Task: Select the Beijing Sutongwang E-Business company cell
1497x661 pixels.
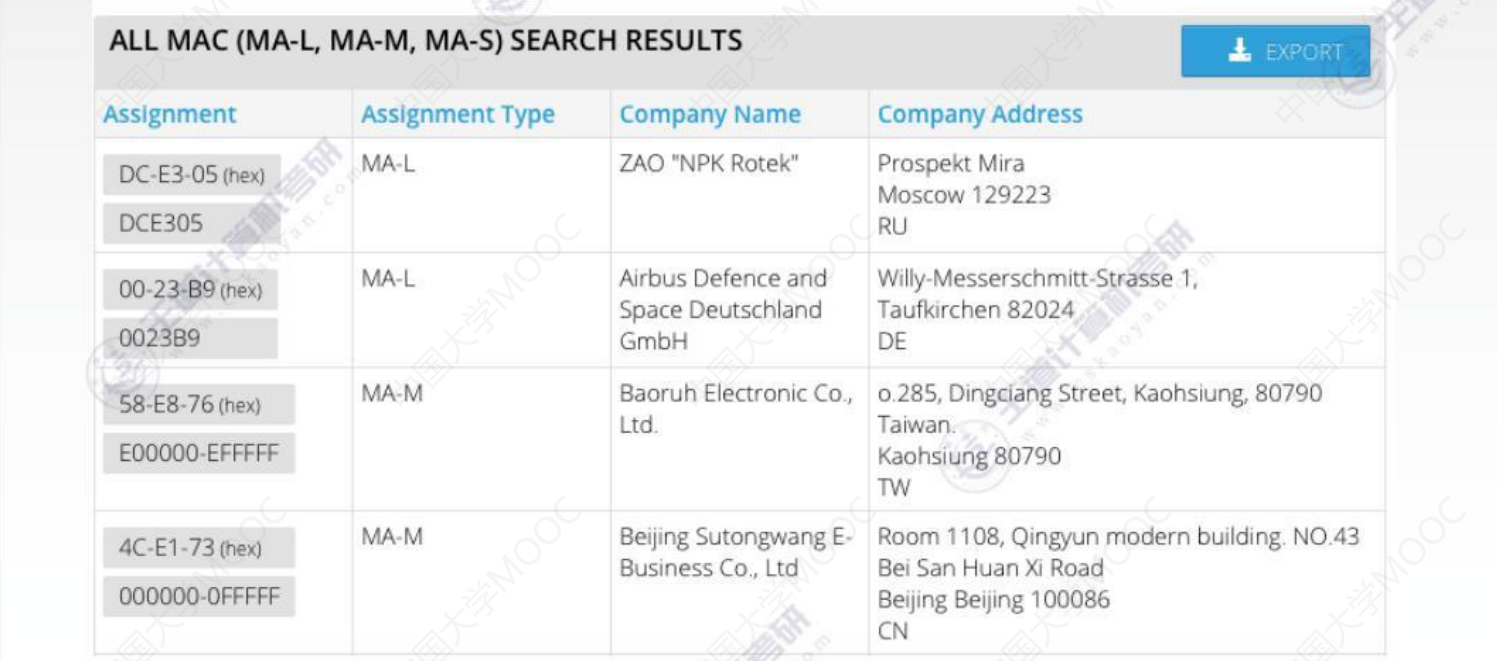Action: coord(734,552)
